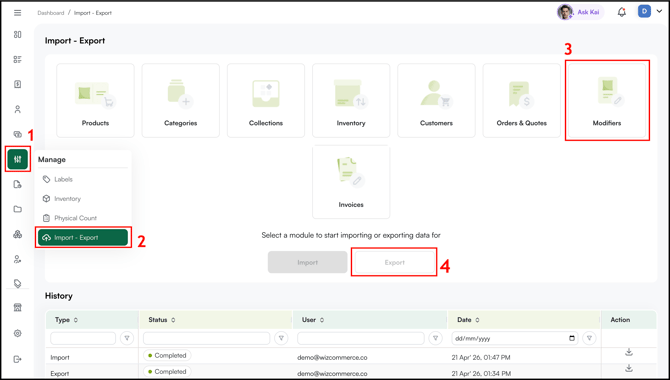The width and height of the screenshot is (670, 380).
Task: Open the payments cards sidebar icon
Action: (x=18, y=134)
